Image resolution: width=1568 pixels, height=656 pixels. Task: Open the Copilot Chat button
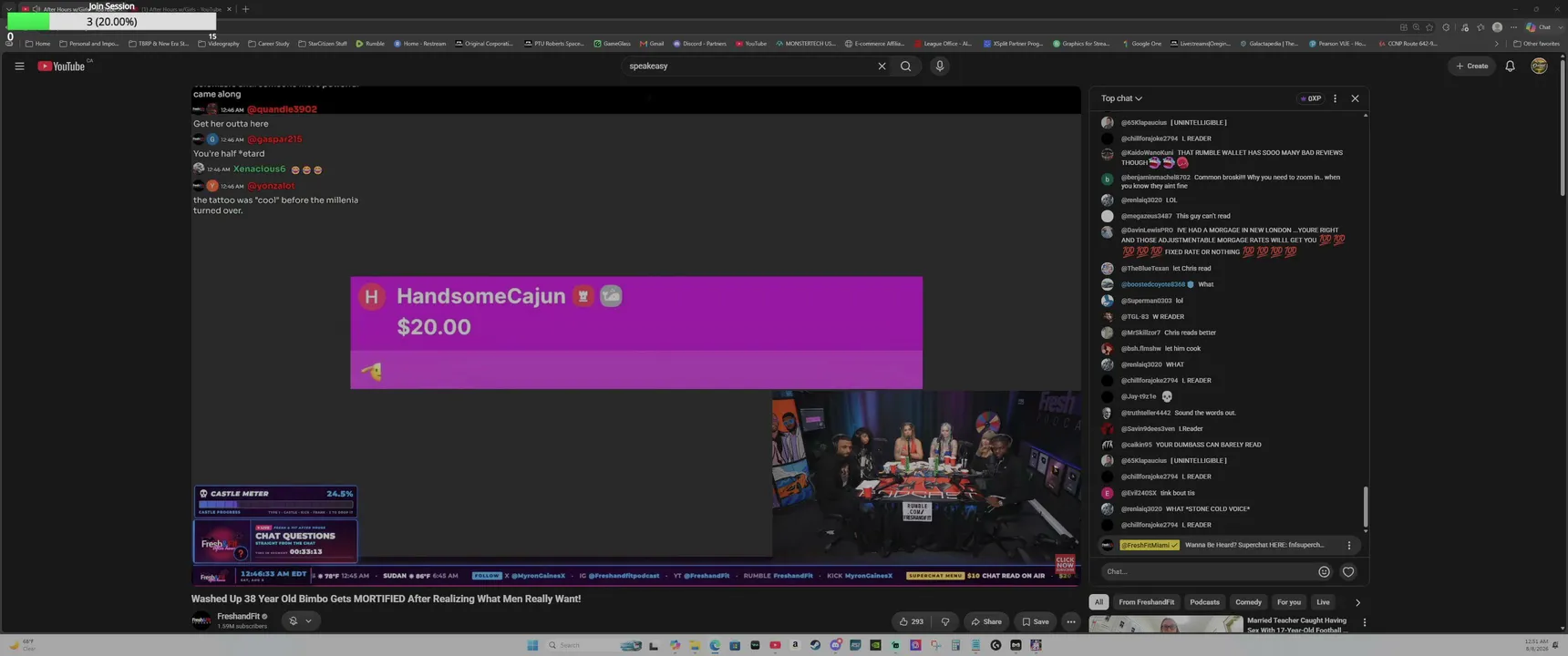click(x=1540, y=27)
